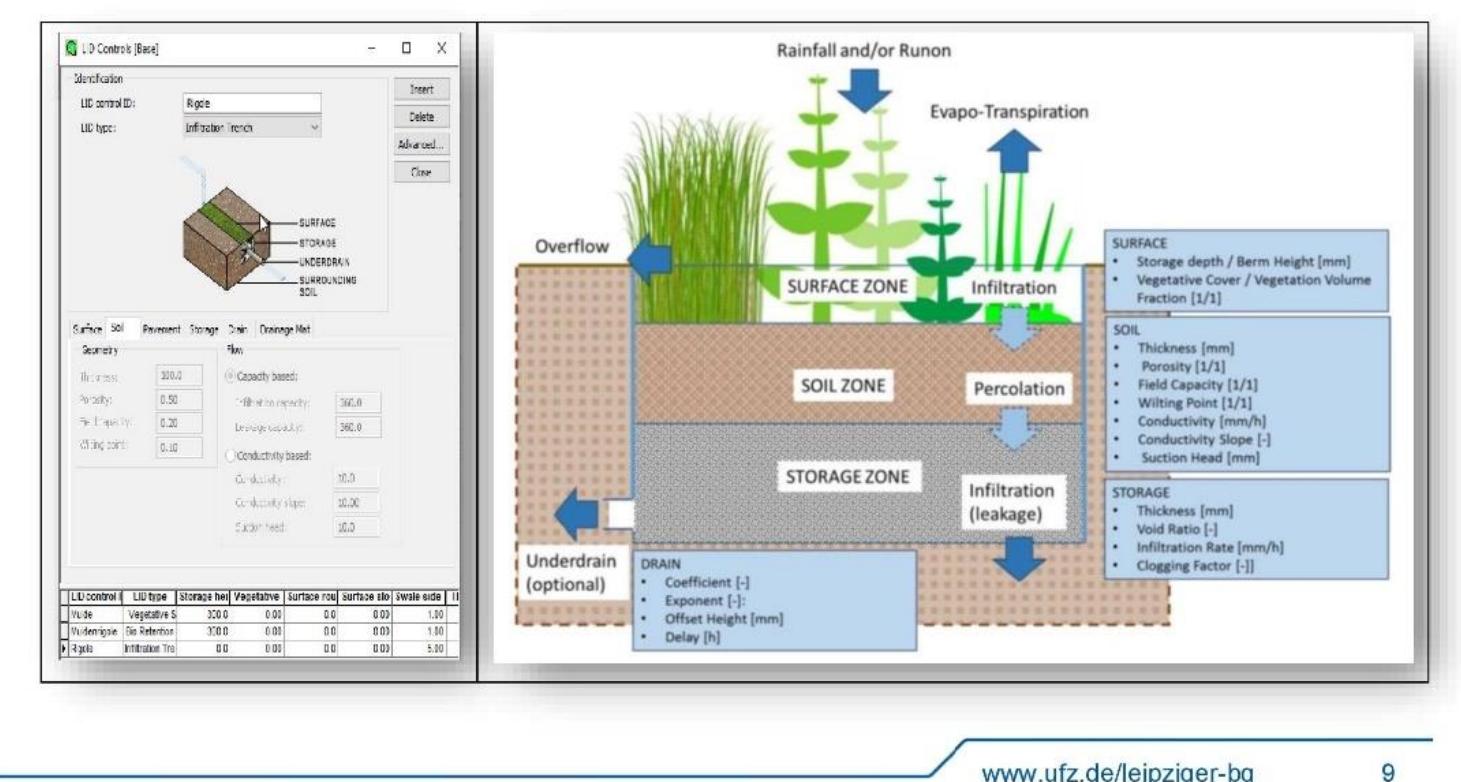Switch to the Drainage Mat tab

(x=286, y=329)
